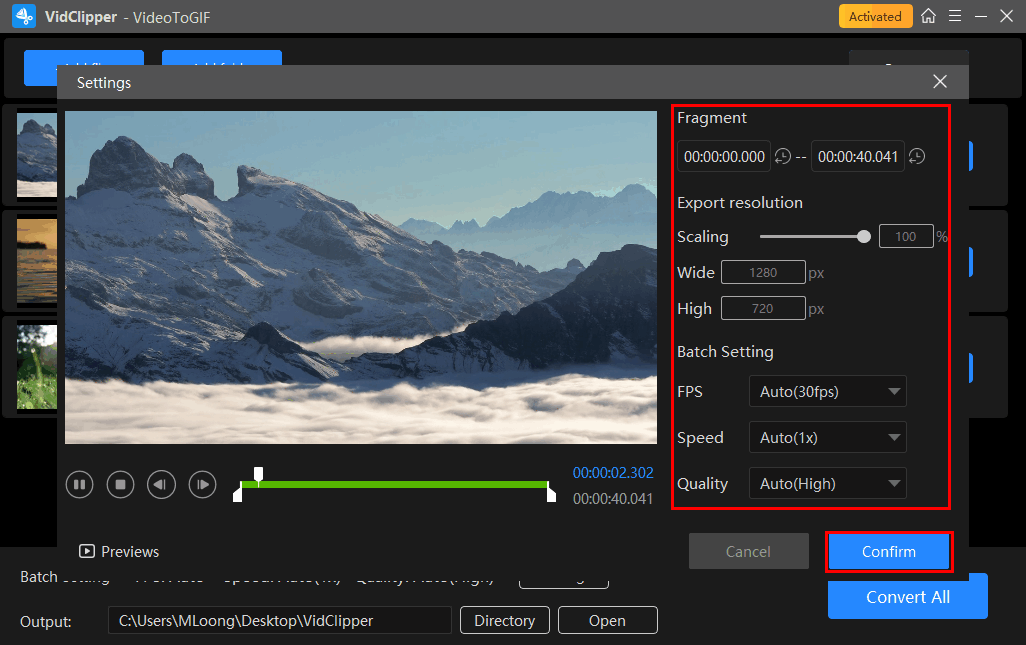
Task: Set fragment end to current time
Action: click(x=916, y=157)
